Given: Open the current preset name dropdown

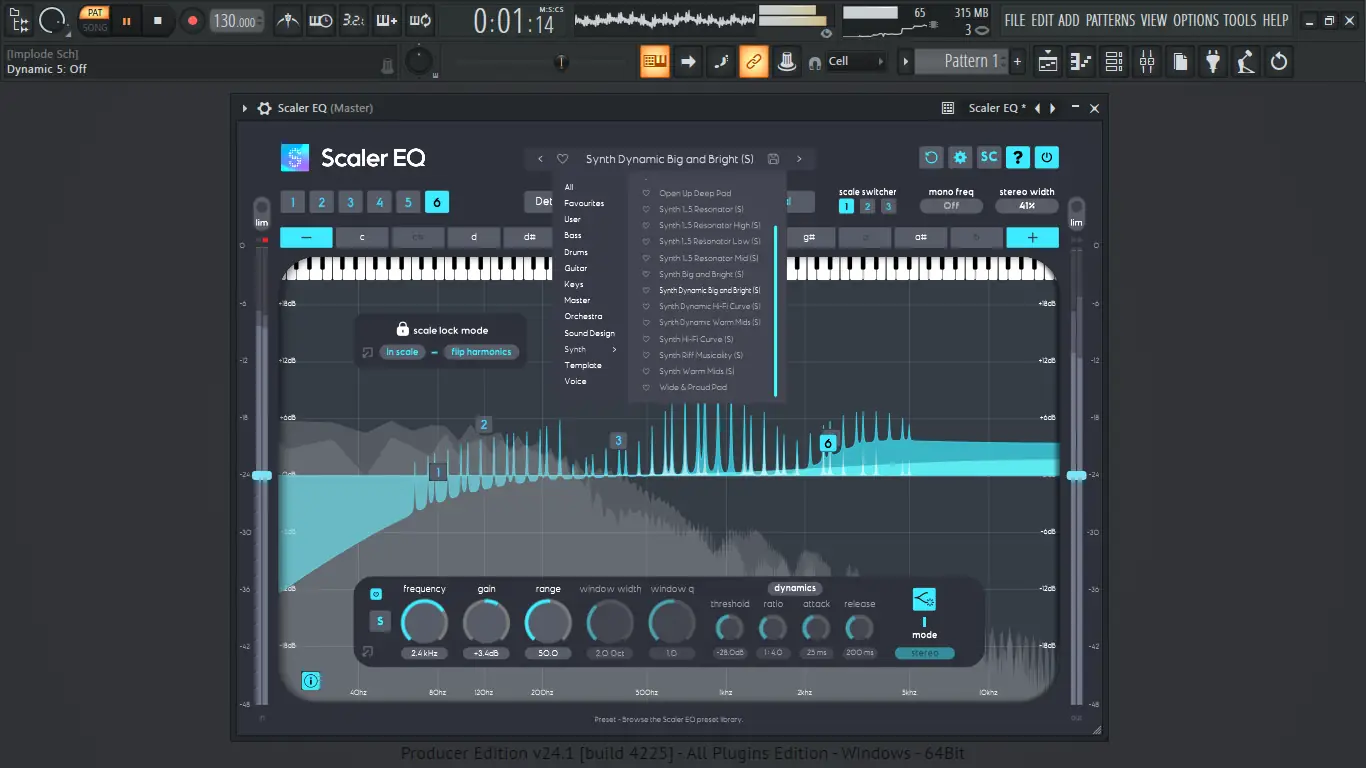Looking at the screenshot, I should tap(669, 159).
